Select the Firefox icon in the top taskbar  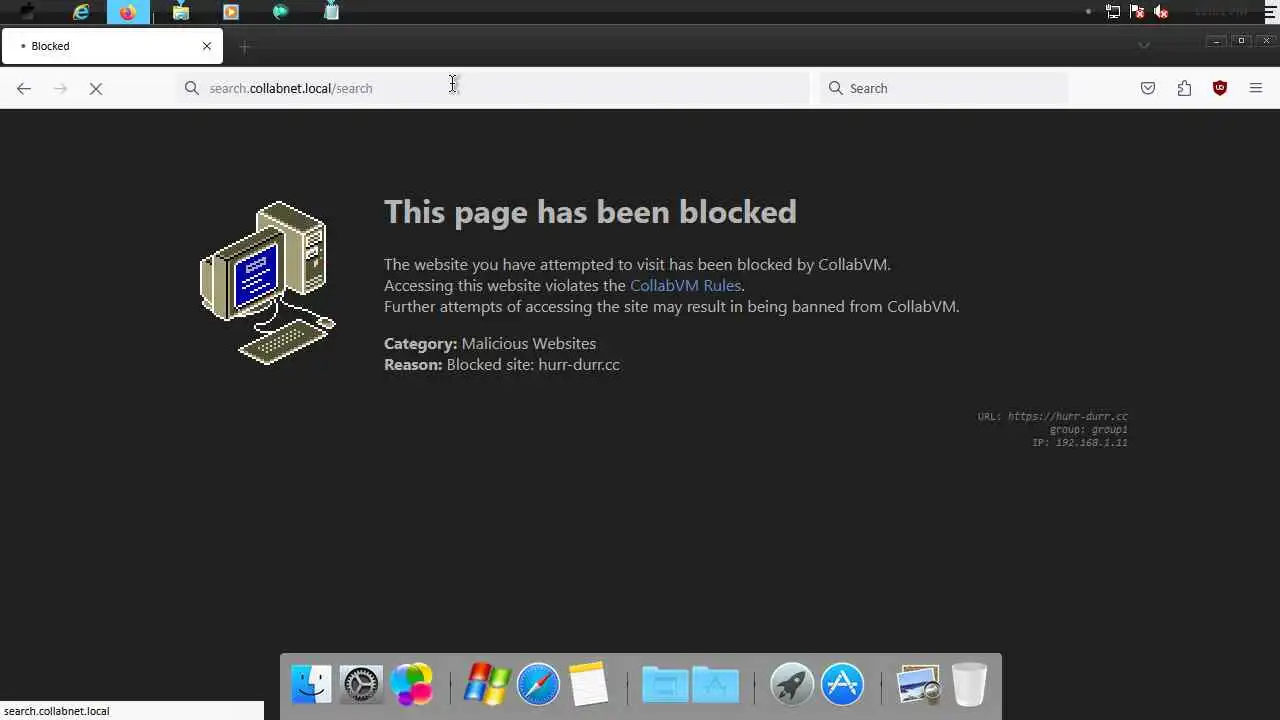128,12
